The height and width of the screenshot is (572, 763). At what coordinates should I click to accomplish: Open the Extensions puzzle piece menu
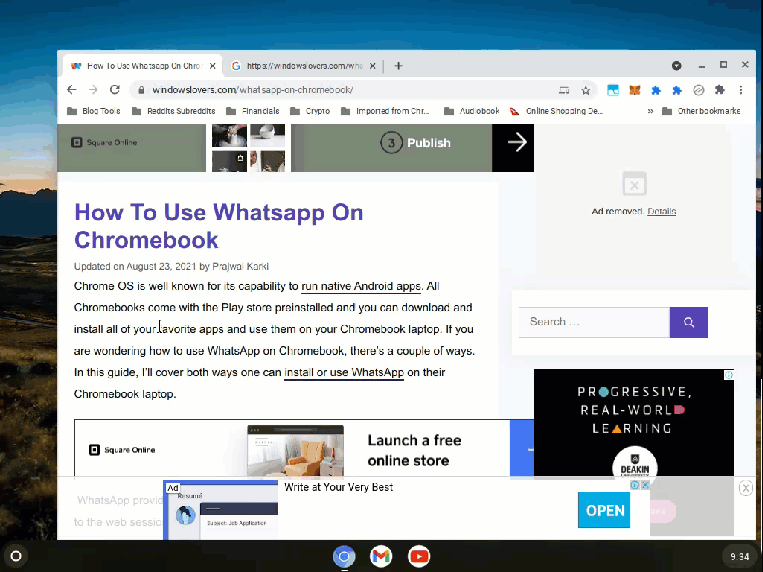[720, 90]
